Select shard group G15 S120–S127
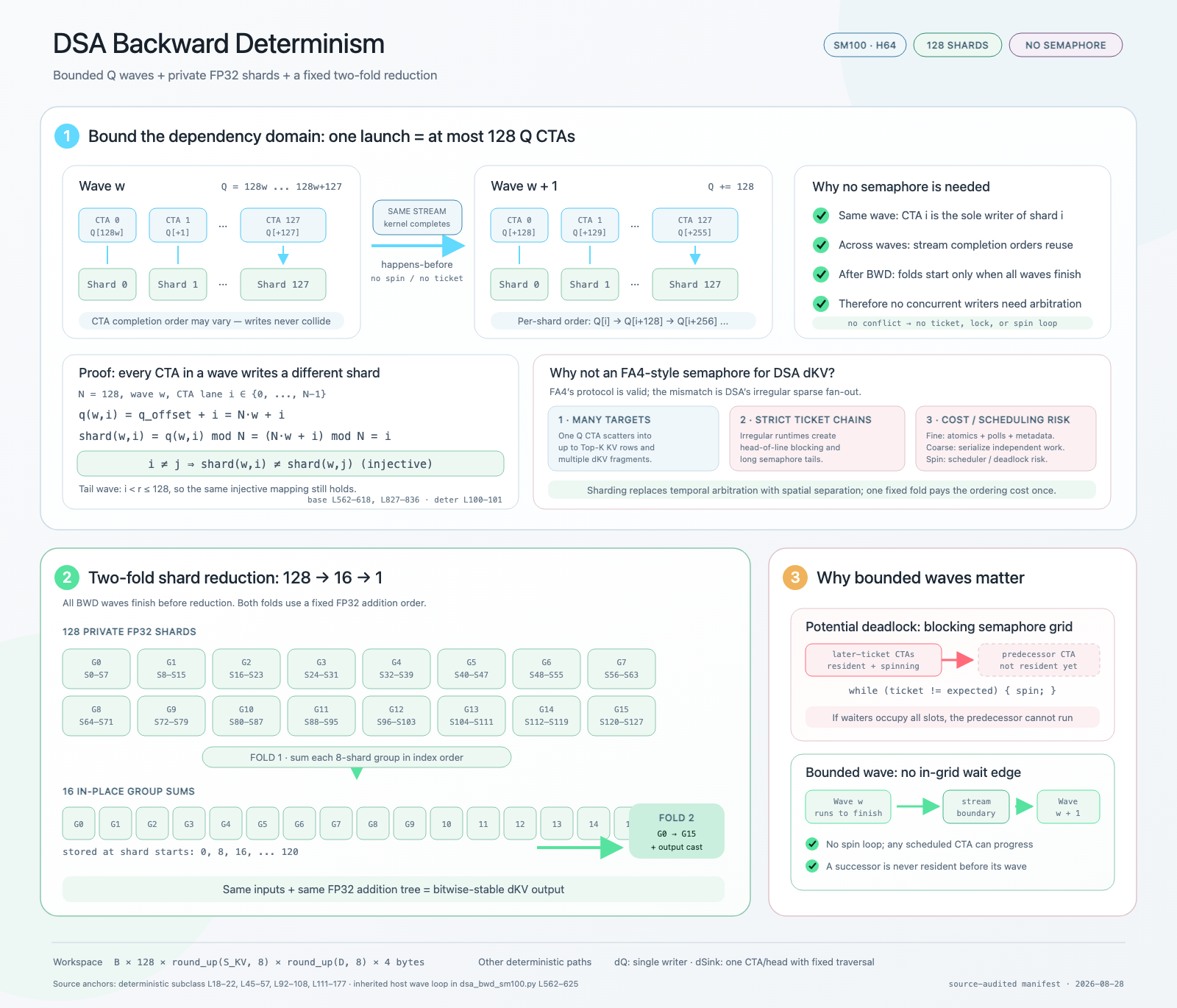Image resolution: width=1177 pixels, height=1008 pixels. click(622, 716)
